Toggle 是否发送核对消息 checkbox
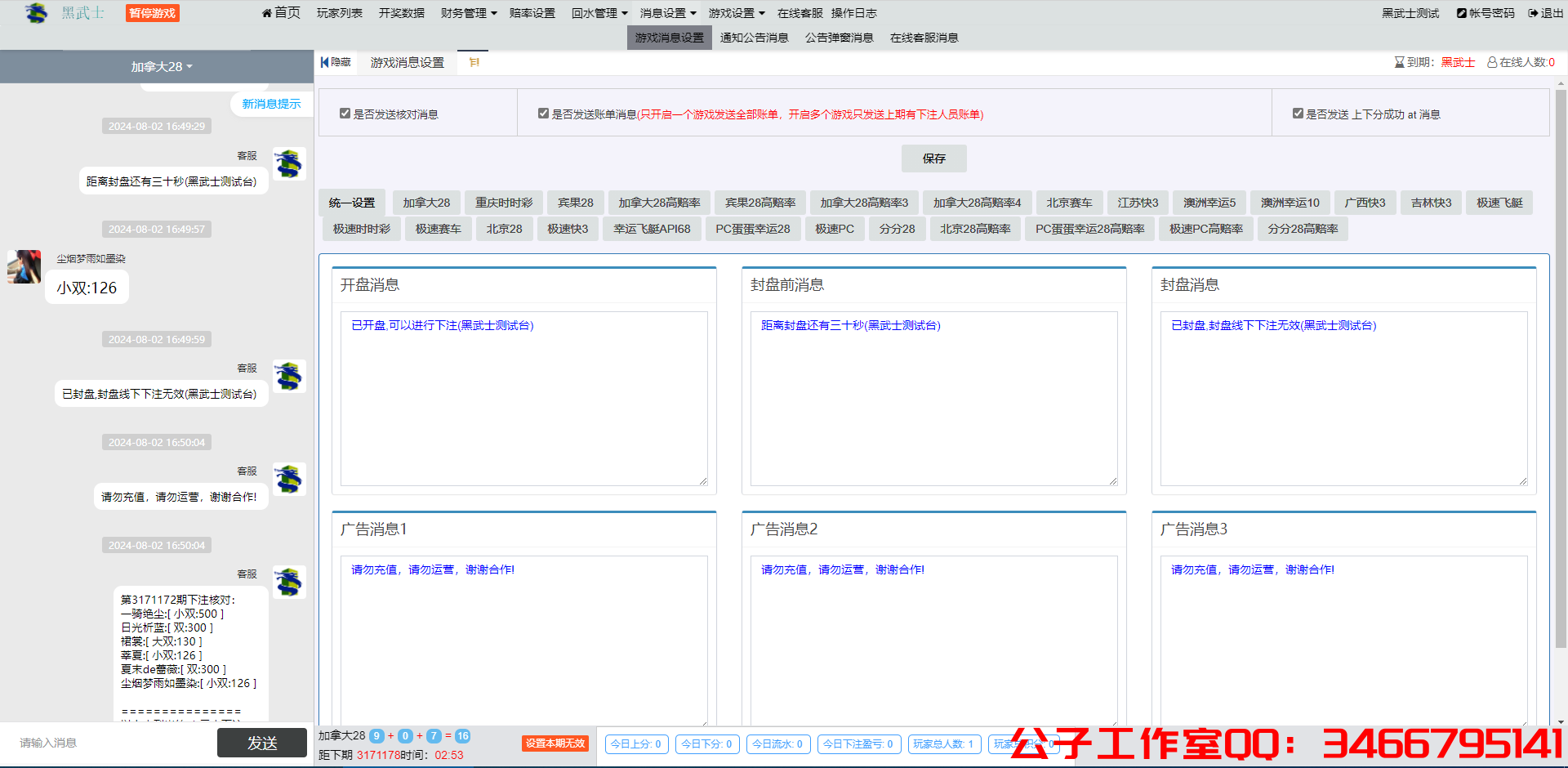This screenshot has width=1568, height=768. tap(345, 114)
